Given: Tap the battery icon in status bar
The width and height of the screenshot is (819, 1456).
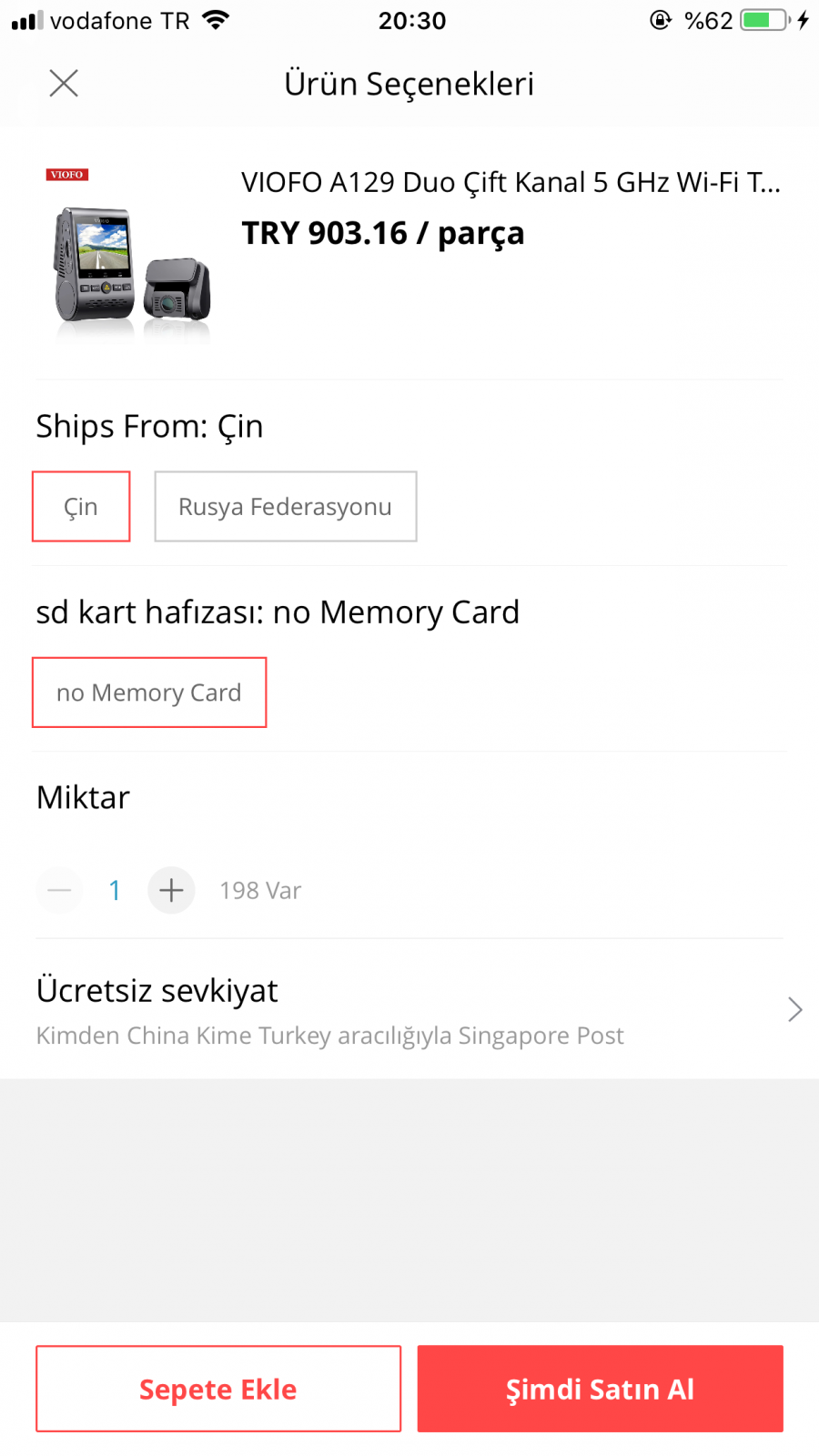Looking at the screenshot, I should point(764,20).
